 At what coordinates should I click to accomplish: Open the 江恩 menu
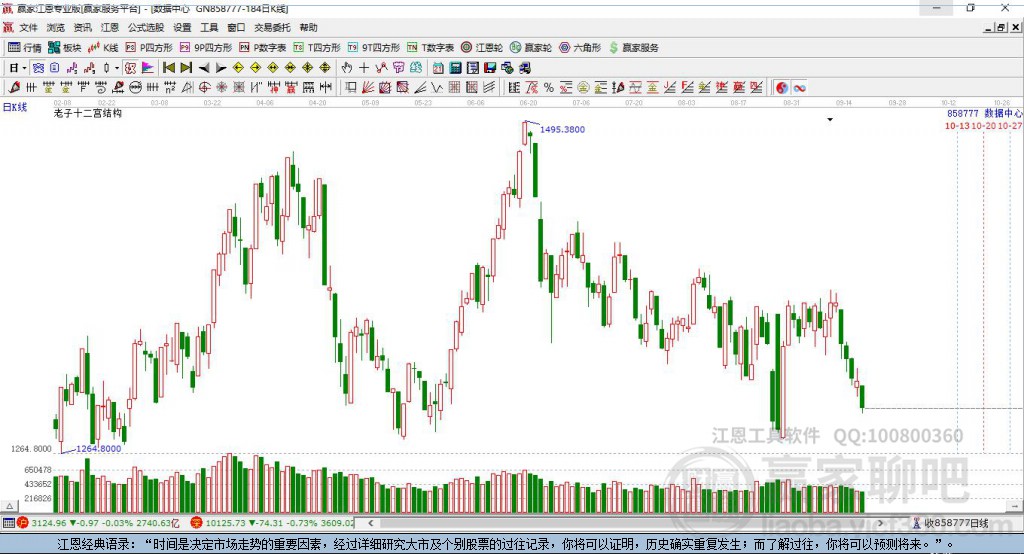[x=110, y=27]
